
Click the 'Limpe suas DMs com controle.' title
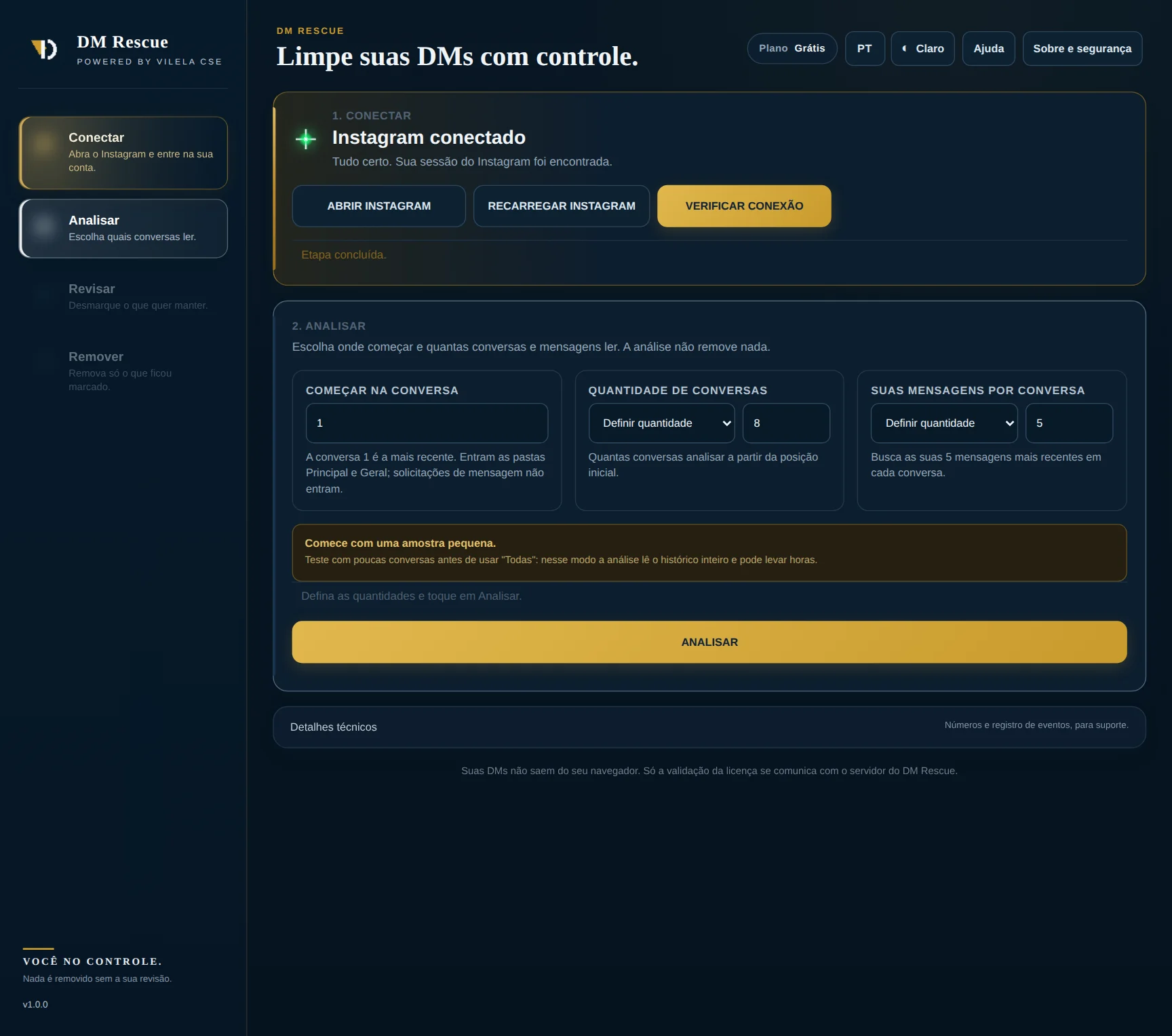coord(457,57)
